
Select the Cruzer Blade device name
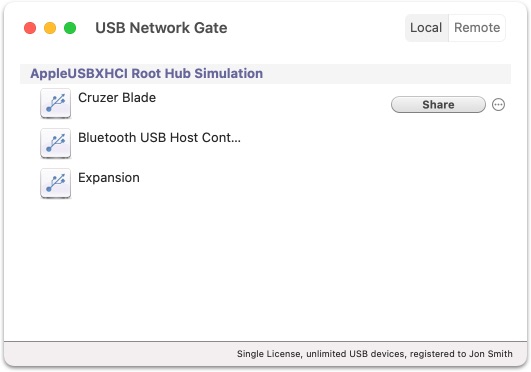coord(117,98)
